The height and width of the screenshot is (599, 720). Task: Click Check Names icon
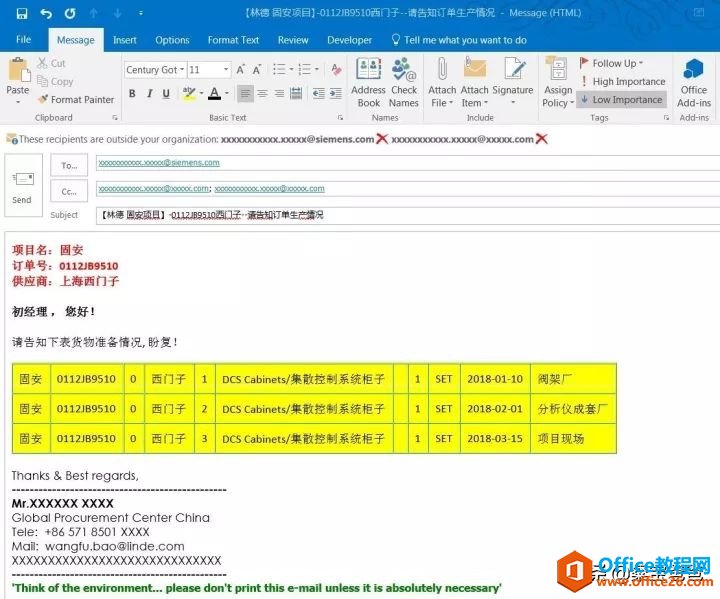(404, 83)
